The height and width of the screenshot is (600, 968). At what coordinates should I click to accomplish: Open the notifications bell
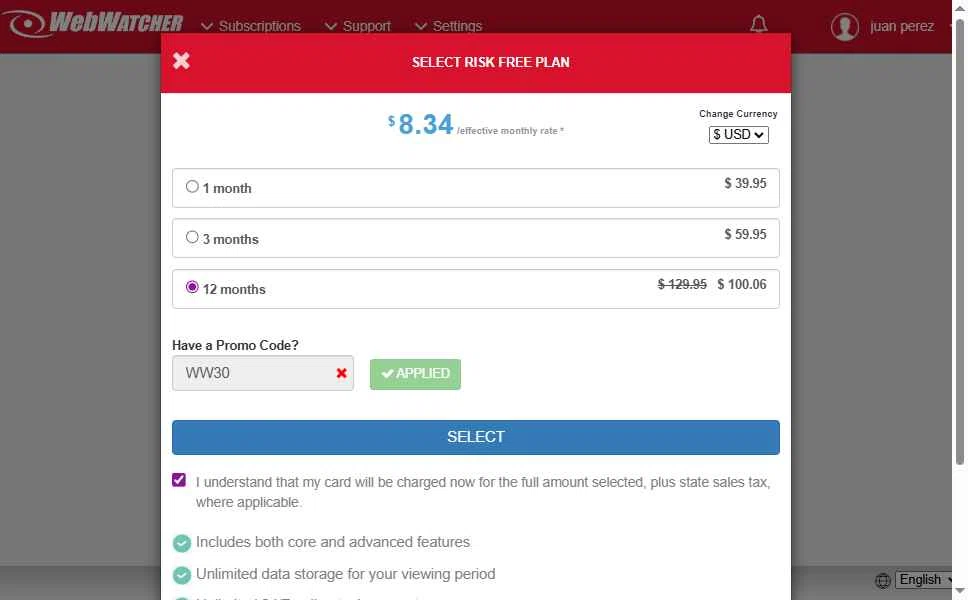pyautogui.click(x=759, y=24)
